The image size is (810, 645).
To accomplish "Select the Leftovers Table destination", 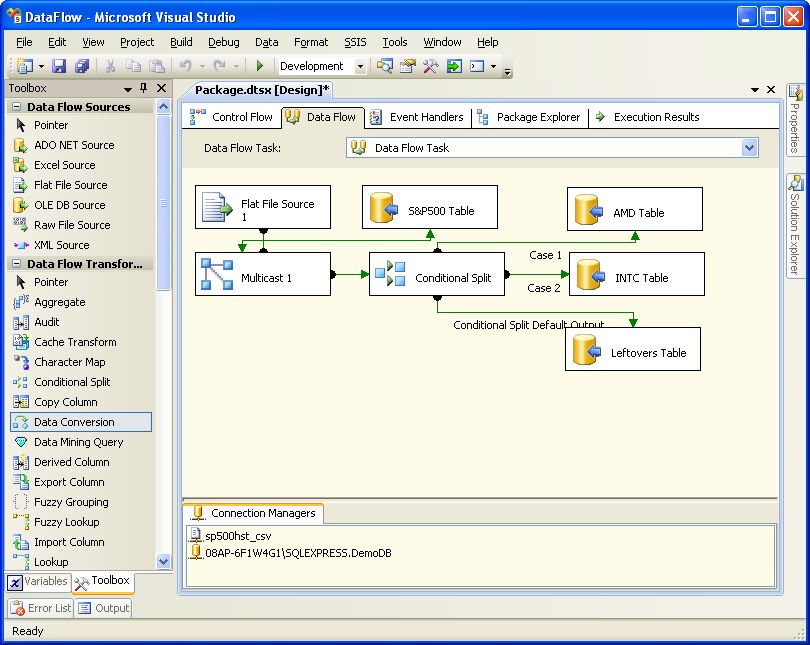I will pos(633,349).
